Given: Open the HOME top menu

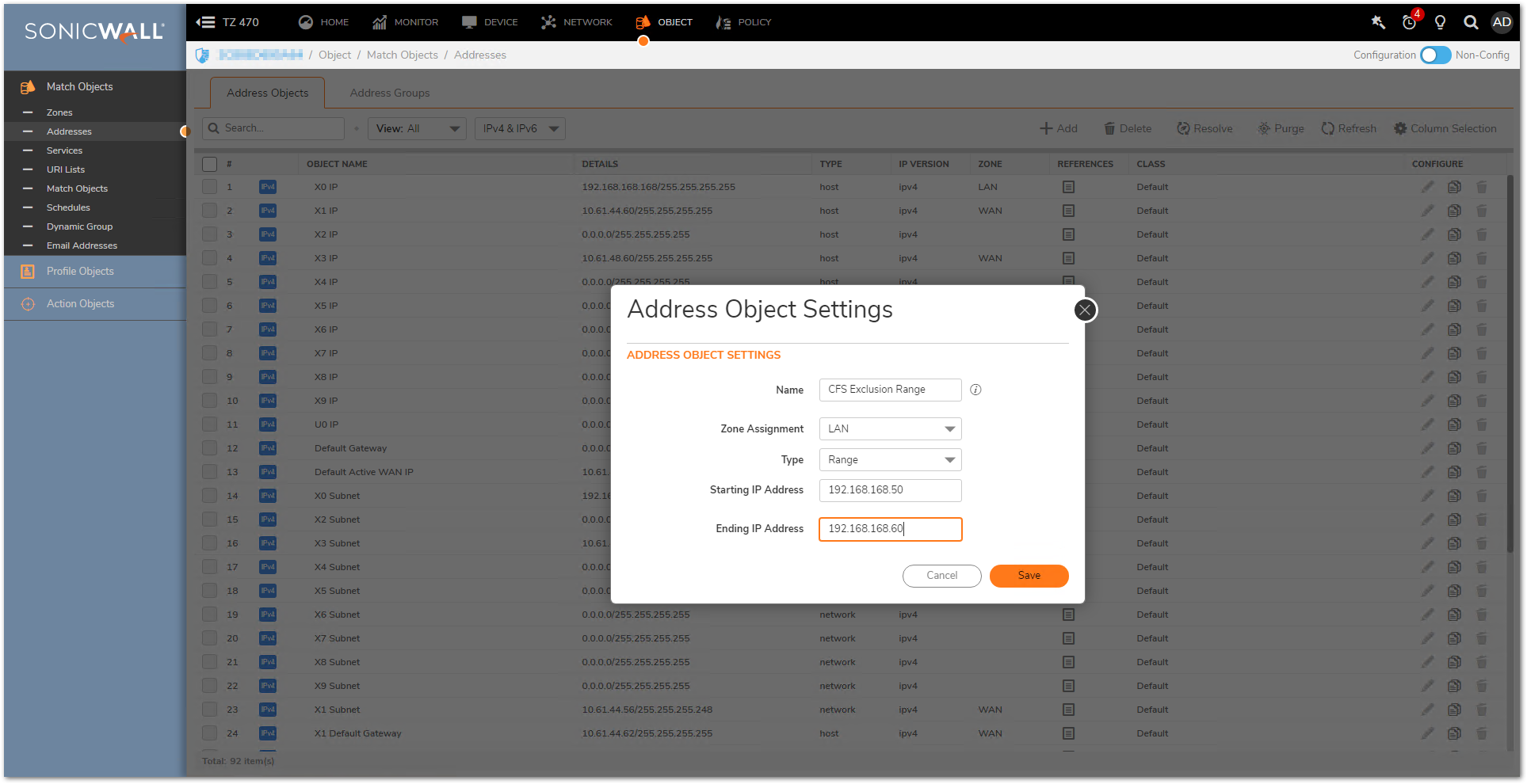Looking at the screenshot, I should pos(323,22).
